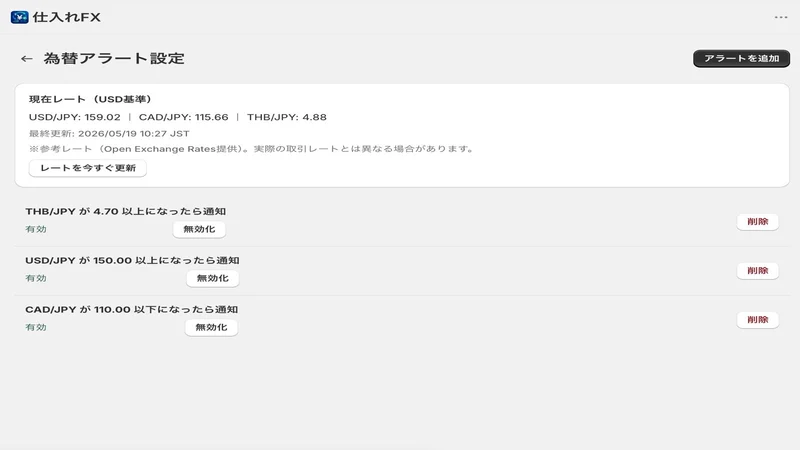Screen dimensions: 800x450
Task: Click the 現在レート（USD基準） heading
Action: tap(90, 99)
